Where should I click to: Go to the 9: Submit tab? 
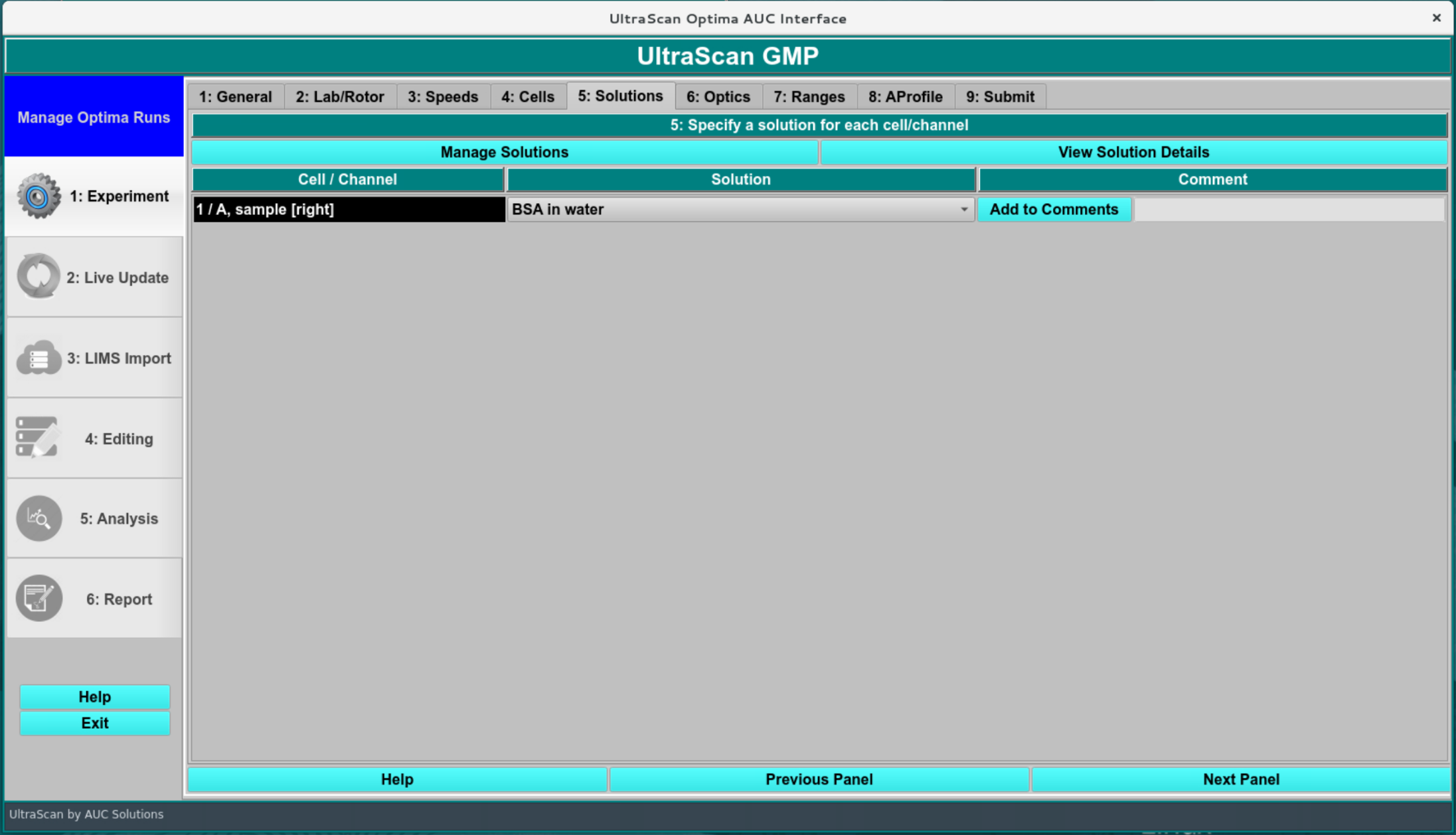[999, 97]
